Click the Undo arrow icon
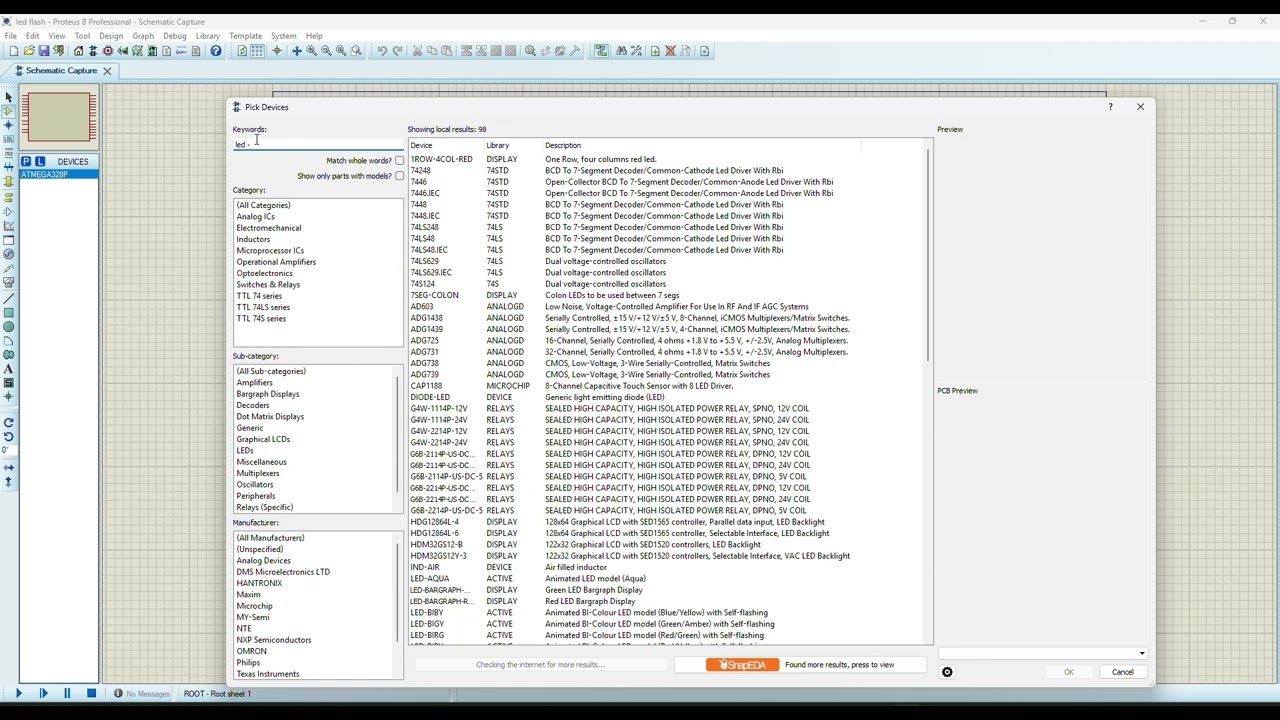 (382, 51)
